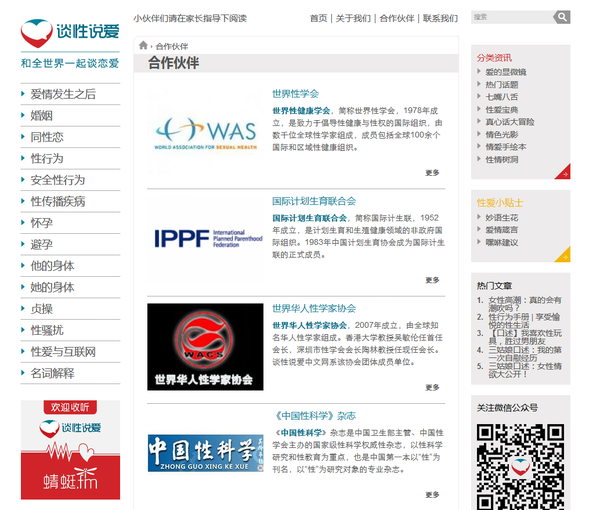Open 合作伙伴 in top navigation
Image resolution: width=600 pixels, height=510 pixels.
tap(397, 18)
